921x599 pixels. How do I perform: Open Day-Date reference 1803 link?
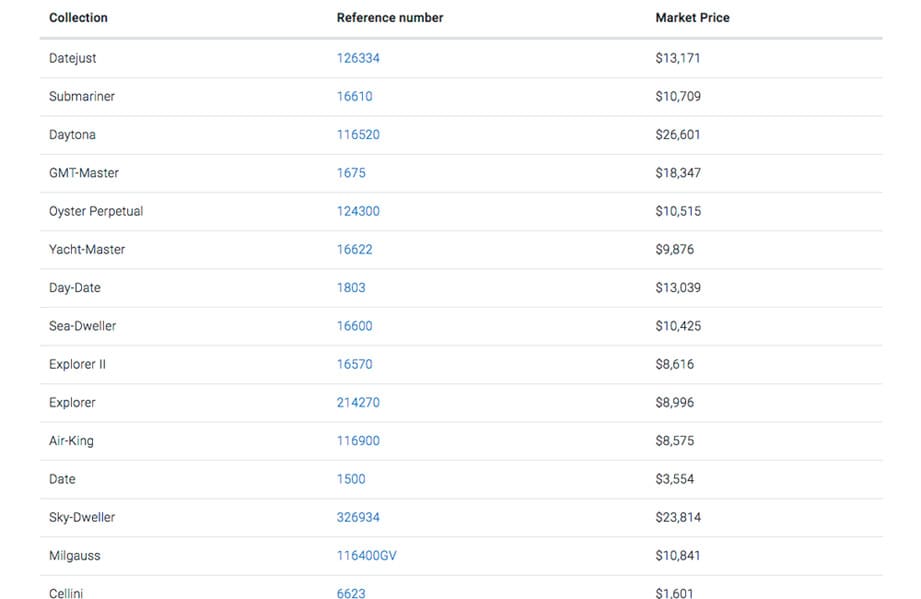click(x=351, y=287)
